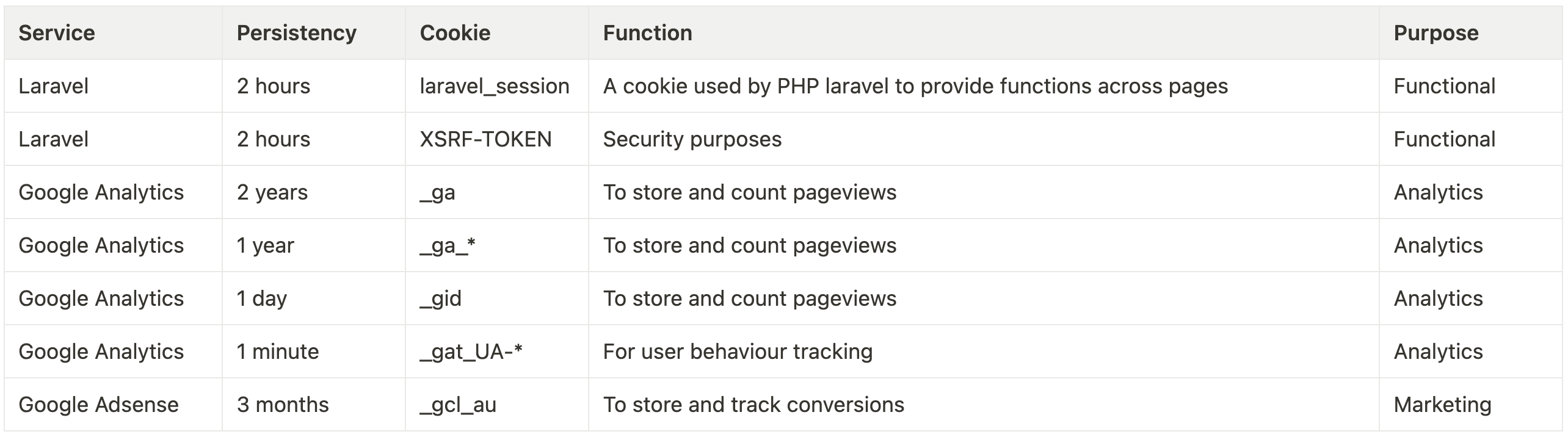Click the Security purposes function text
This screenshot has height=437, width=1568.
692,139
